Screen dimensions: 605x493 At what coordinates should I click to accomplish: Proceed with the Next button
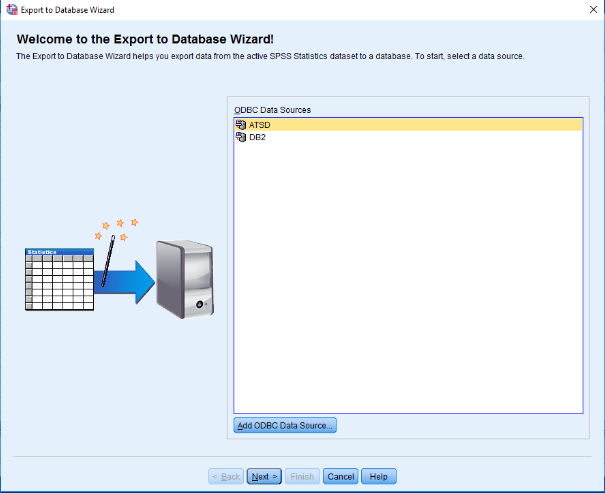coord(264,476)
